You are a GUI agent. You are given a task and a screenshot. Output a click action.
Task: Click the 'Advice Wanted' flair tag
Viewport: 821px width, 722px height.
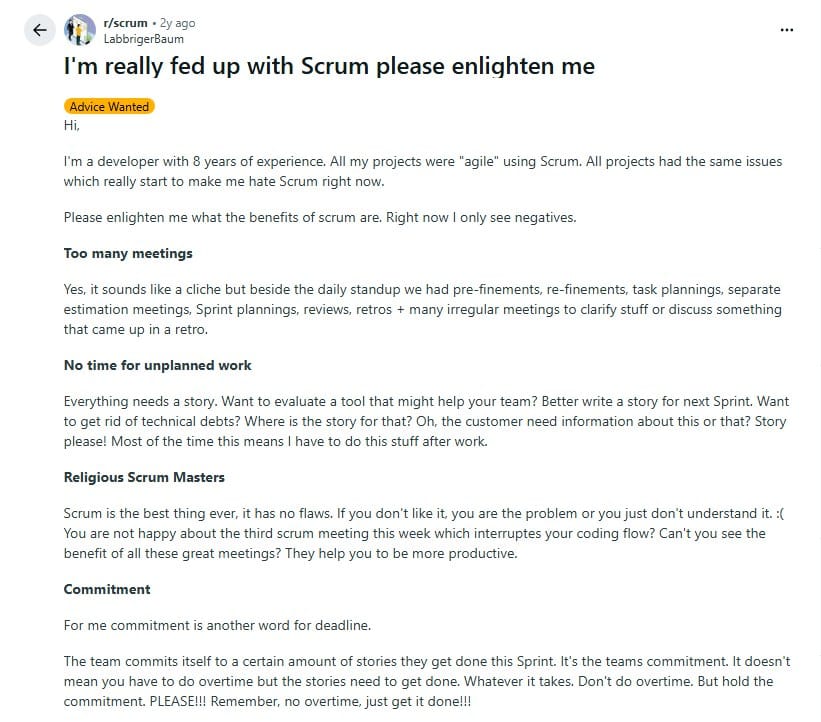(x=109, y=106)
